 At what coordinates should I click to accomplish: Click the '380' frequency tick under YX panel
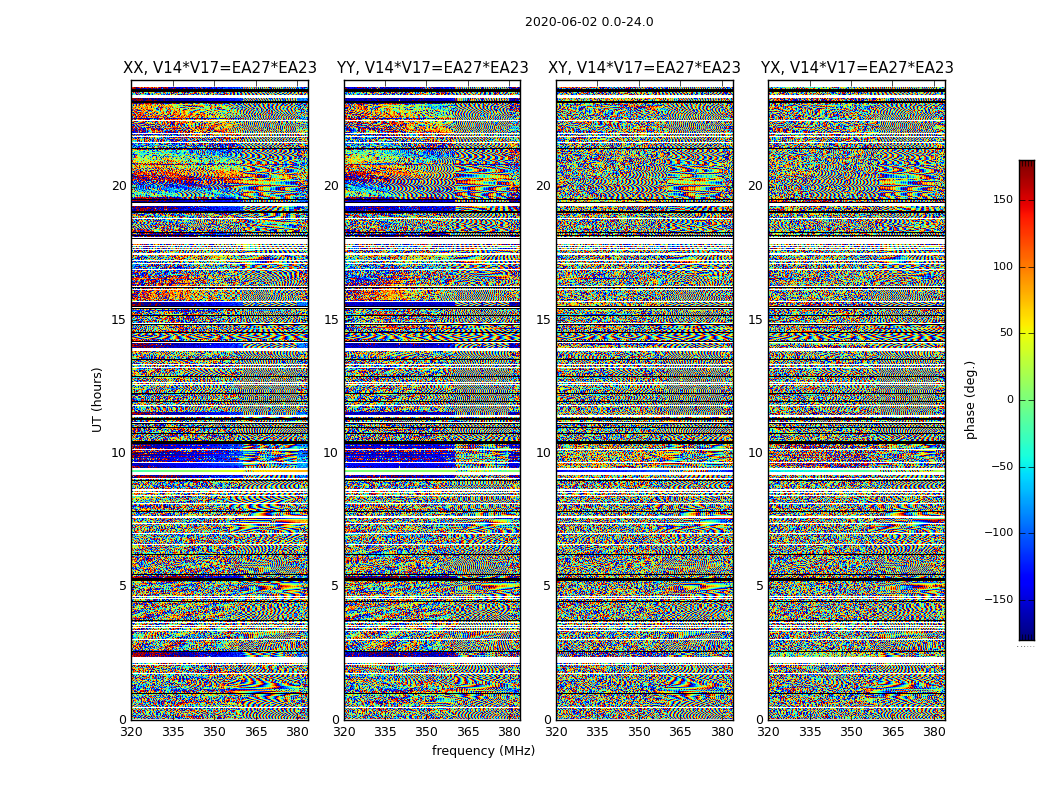point(934,732)
